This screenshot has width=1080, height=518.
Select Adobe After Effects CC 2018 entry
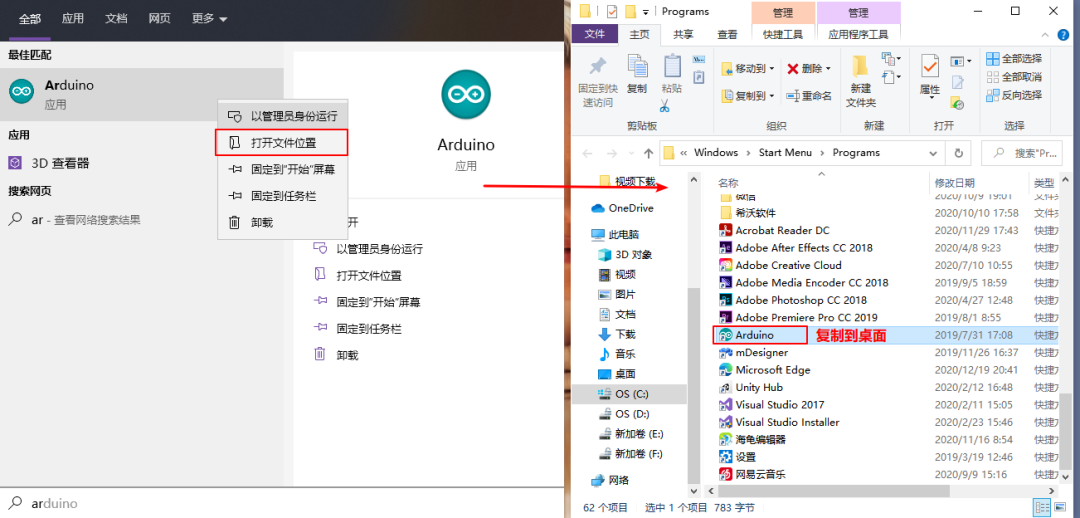tap(804, 247)
